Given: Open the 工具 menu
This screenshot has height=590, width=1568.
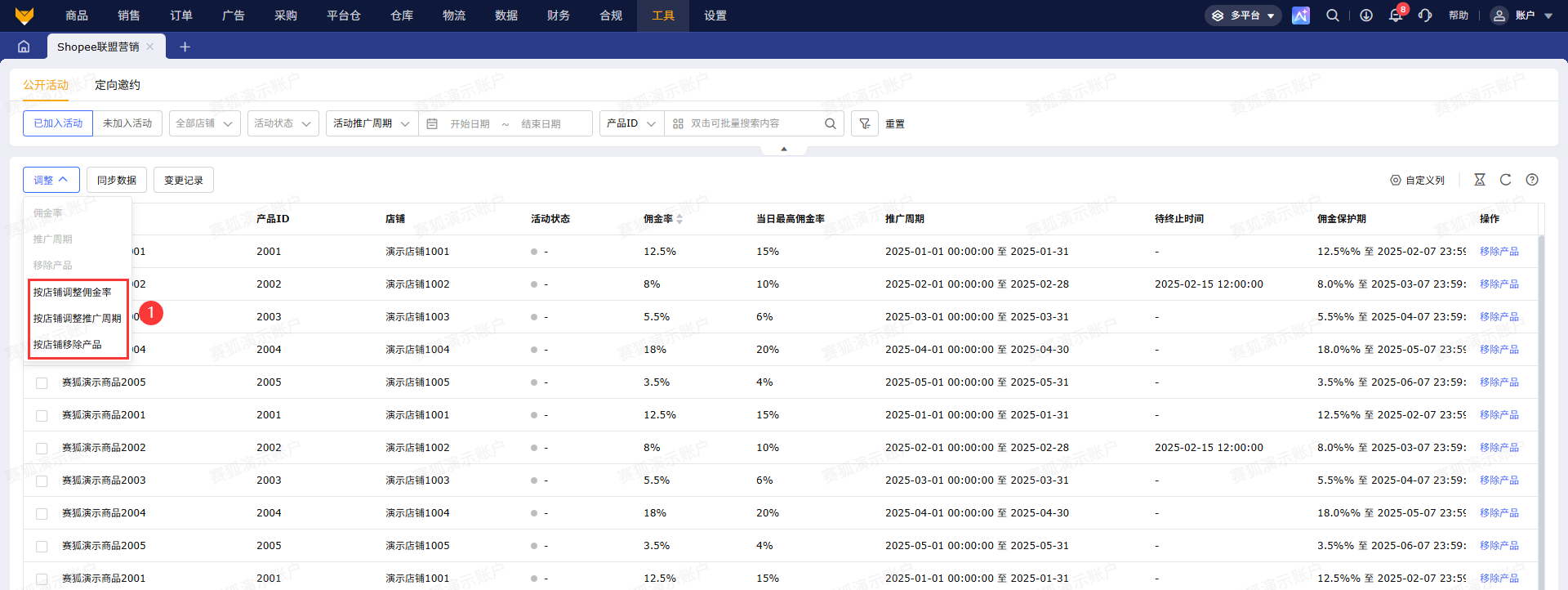Looking at the screenshot, I should [663, 16].
